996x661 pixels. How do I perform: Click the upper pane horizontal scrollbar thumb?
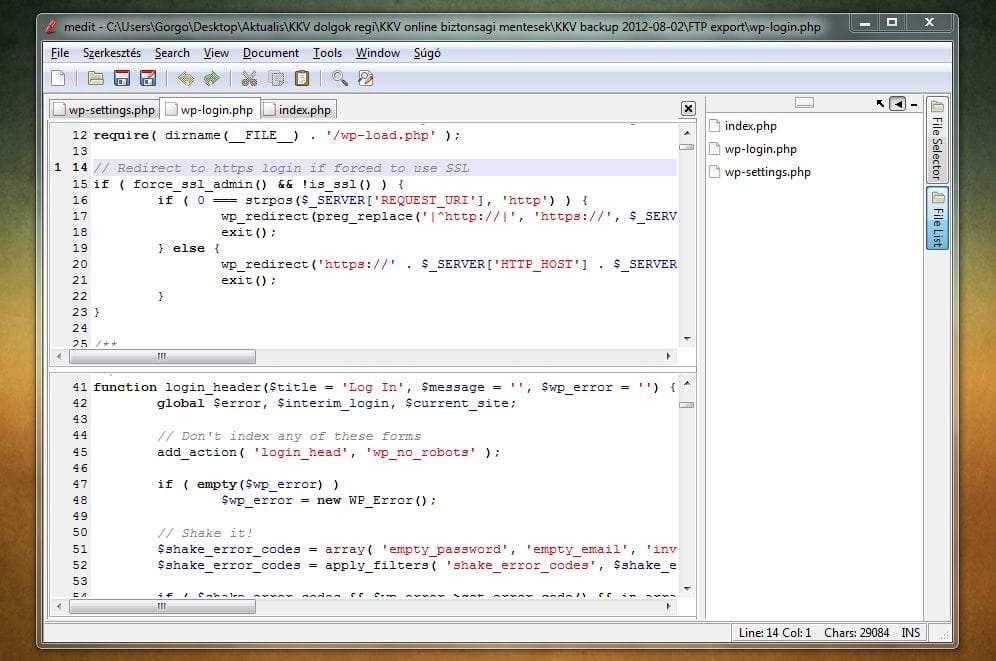pyautogui.click(x=162, y=356)
